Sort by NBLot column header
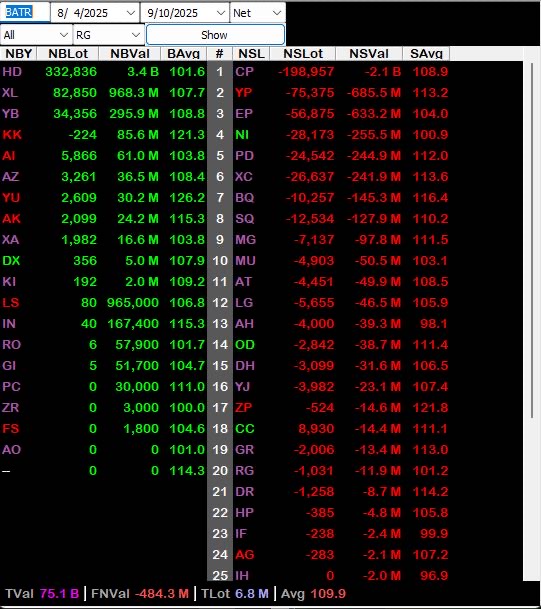 coord(68,54)
